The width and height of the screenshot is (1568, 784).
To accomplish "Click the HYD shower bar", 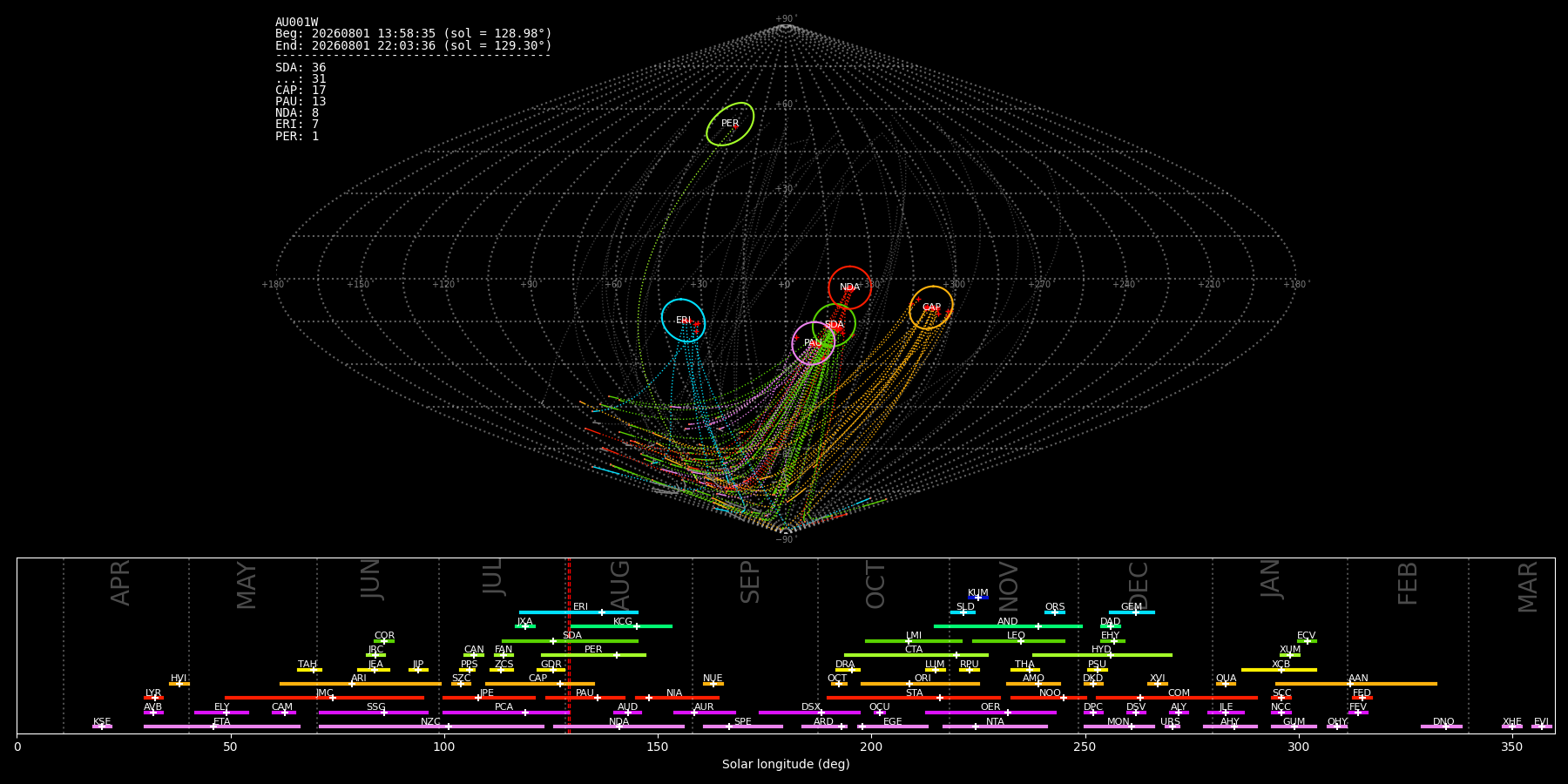I will (x=1102, y=655).
